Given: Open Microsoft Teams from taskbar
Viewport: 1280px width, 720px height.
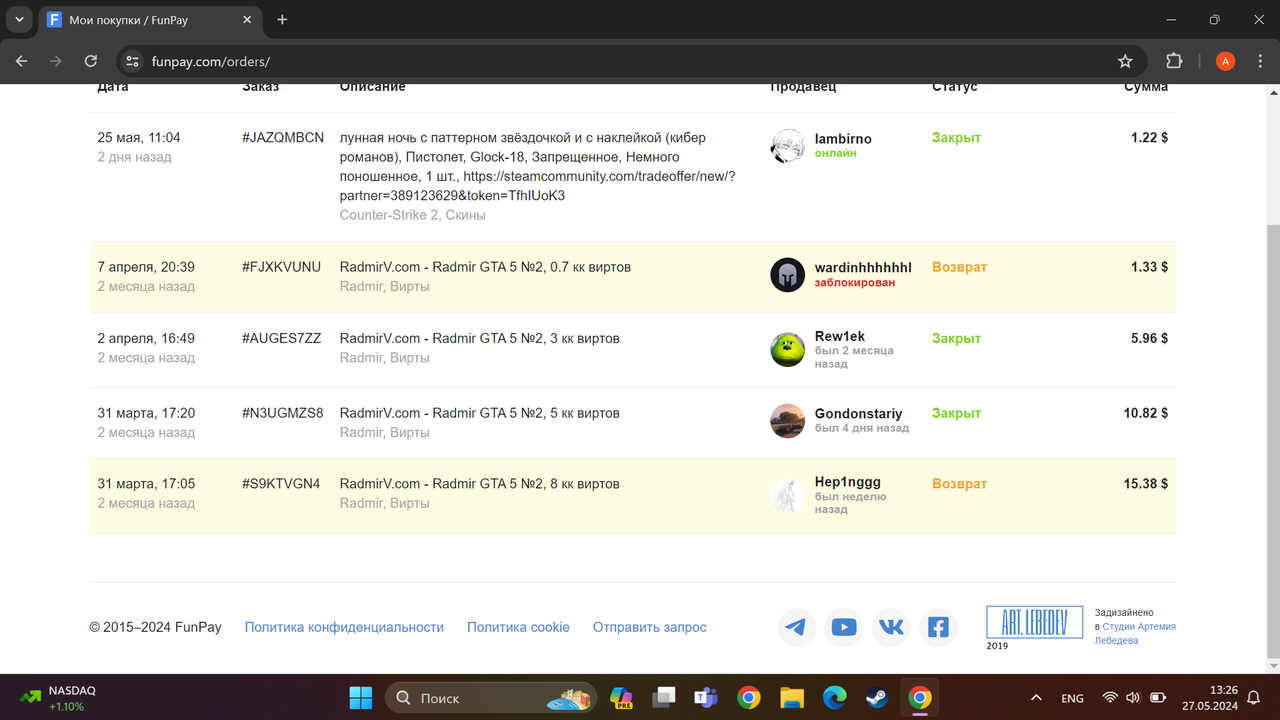Looking at the screenshot, I should pyautogui.click(x=706, y=698).
